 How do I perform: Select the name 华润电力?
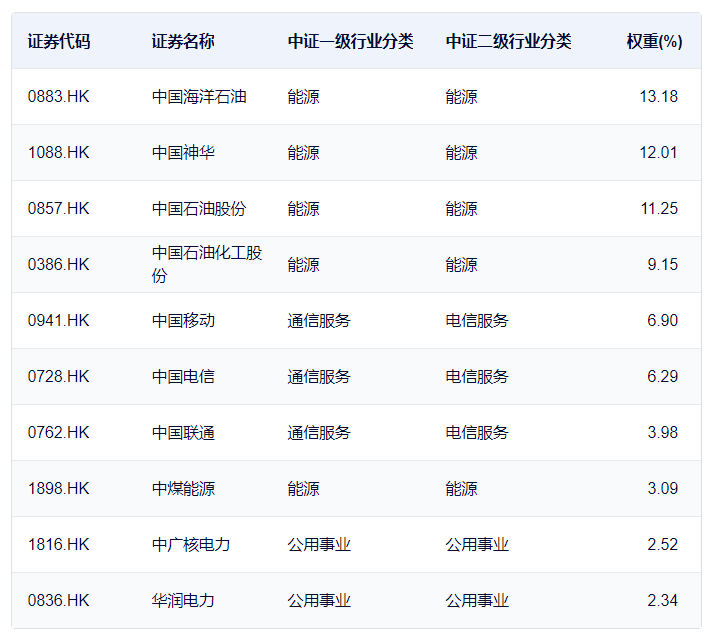pos(183,600)
